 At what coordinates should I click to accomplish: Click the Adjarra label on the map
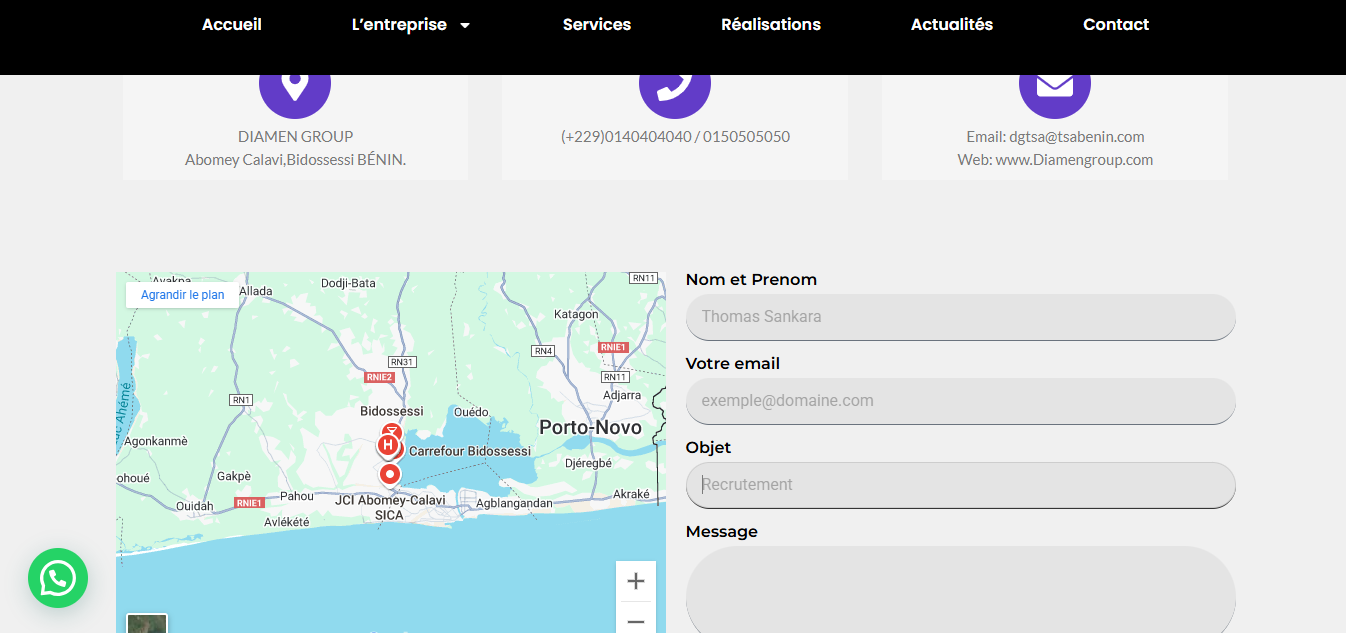622,395
